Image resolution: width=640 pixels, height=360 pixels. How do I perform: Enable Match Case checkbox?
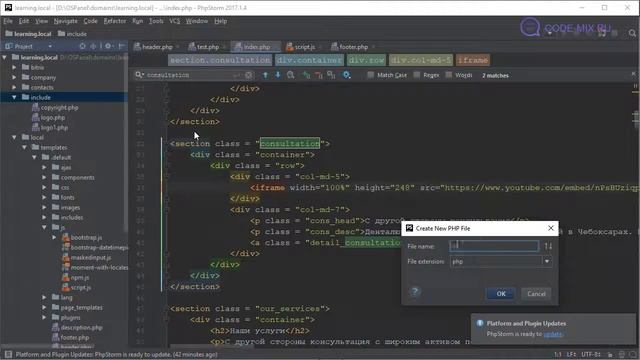click(370, 75)
